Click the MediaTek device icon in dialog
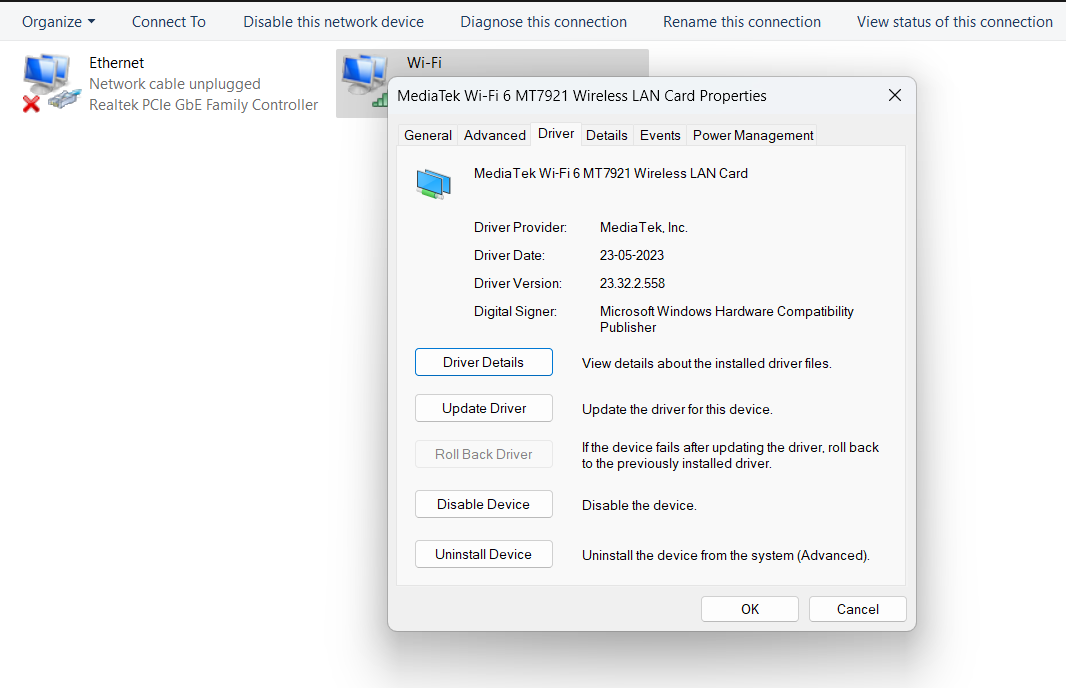This screenshot has width=1066, height=688. [434, 184]
